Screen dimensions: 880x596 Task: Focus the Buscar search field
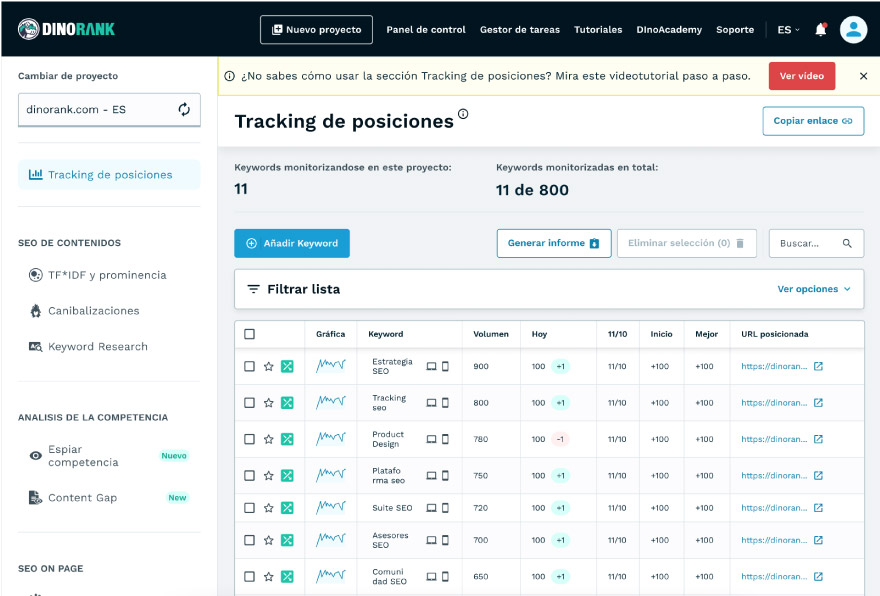[816, 243]
